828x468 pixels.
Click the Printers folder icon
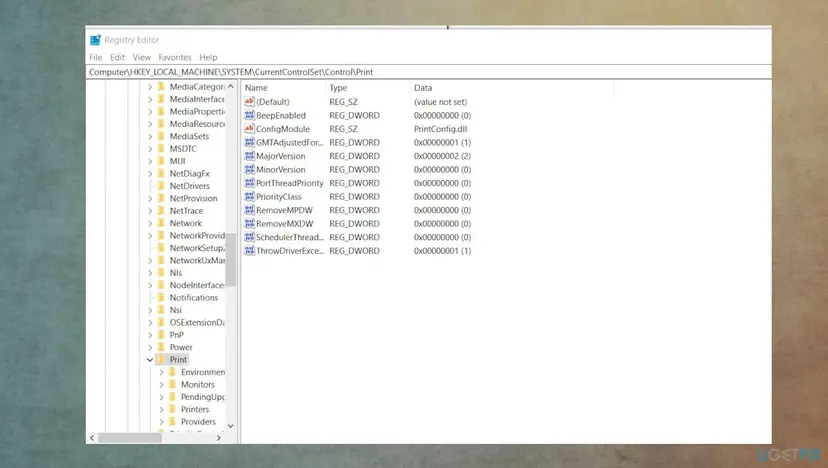(x=172, y=409)
